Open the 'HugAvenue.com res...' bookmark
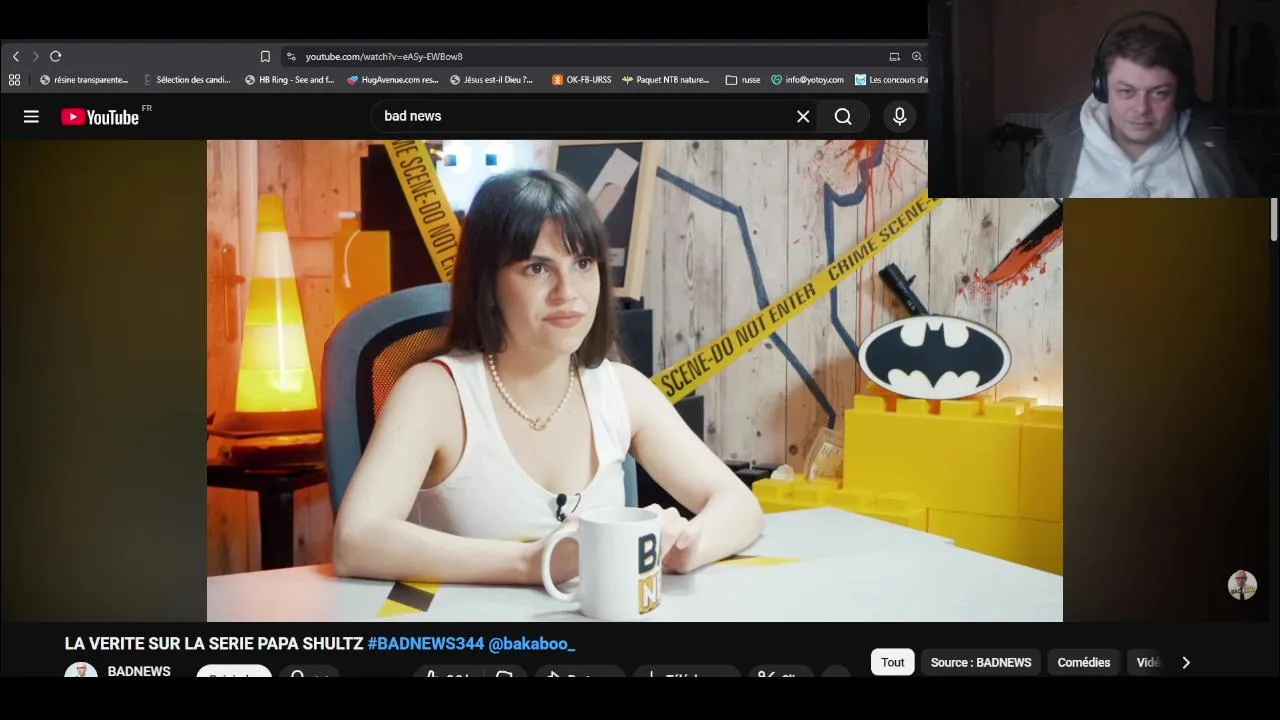The width and height of the screenshot is (1280, 720). point(392,80)
